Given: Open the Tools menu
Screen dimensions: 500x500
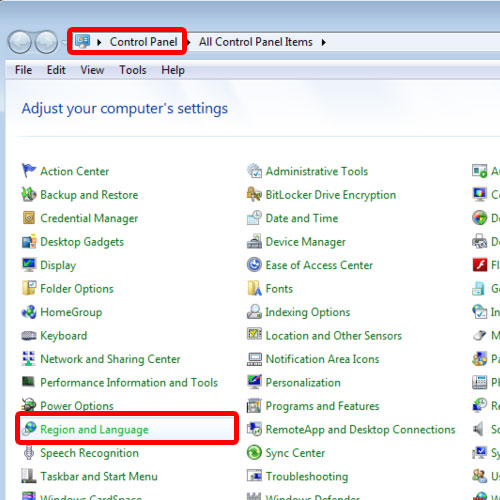Looking at the screenshot, I should pyautogui.click(x=133, y=70).
